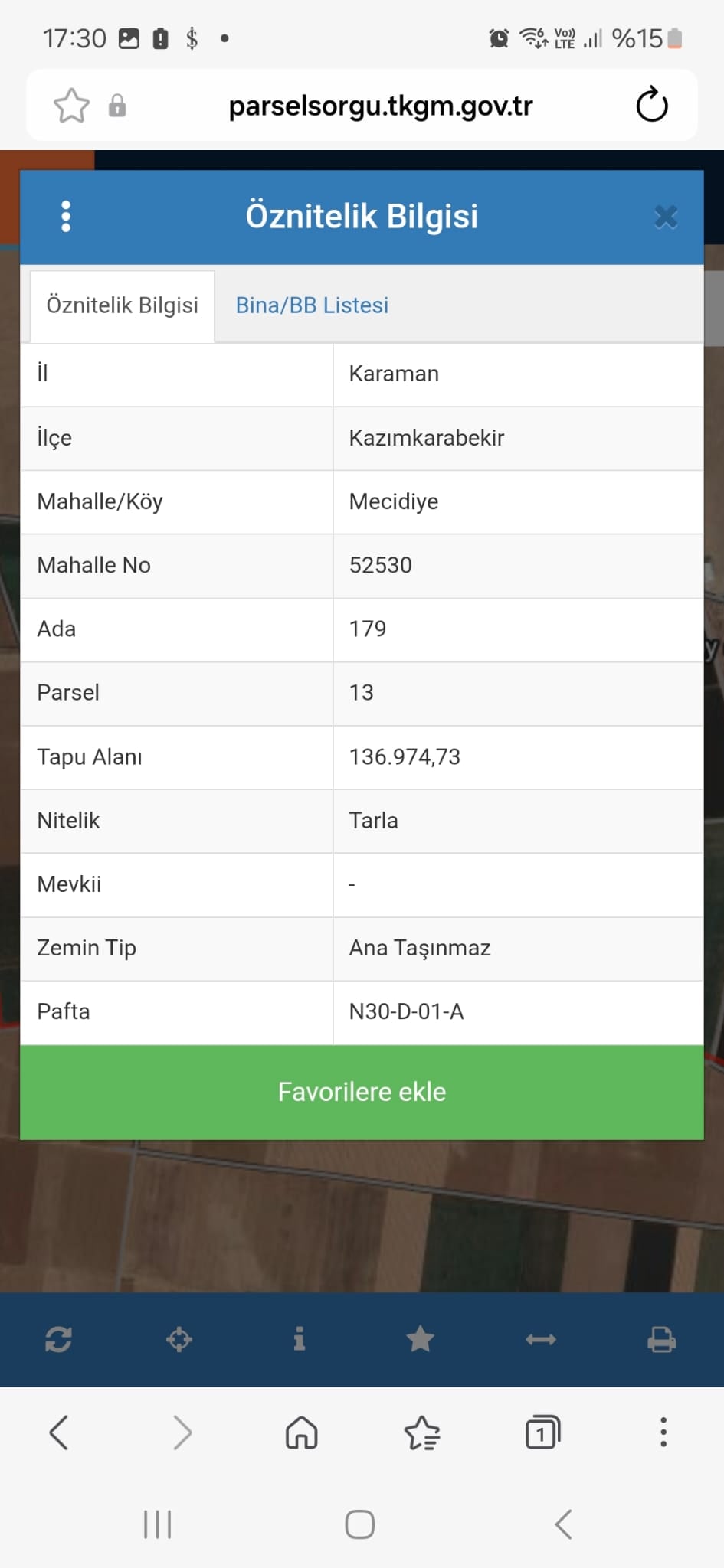Tap the Favorilere ekle button
The height and width of the screenshot is (1568, 724).
coord(362,1092)
